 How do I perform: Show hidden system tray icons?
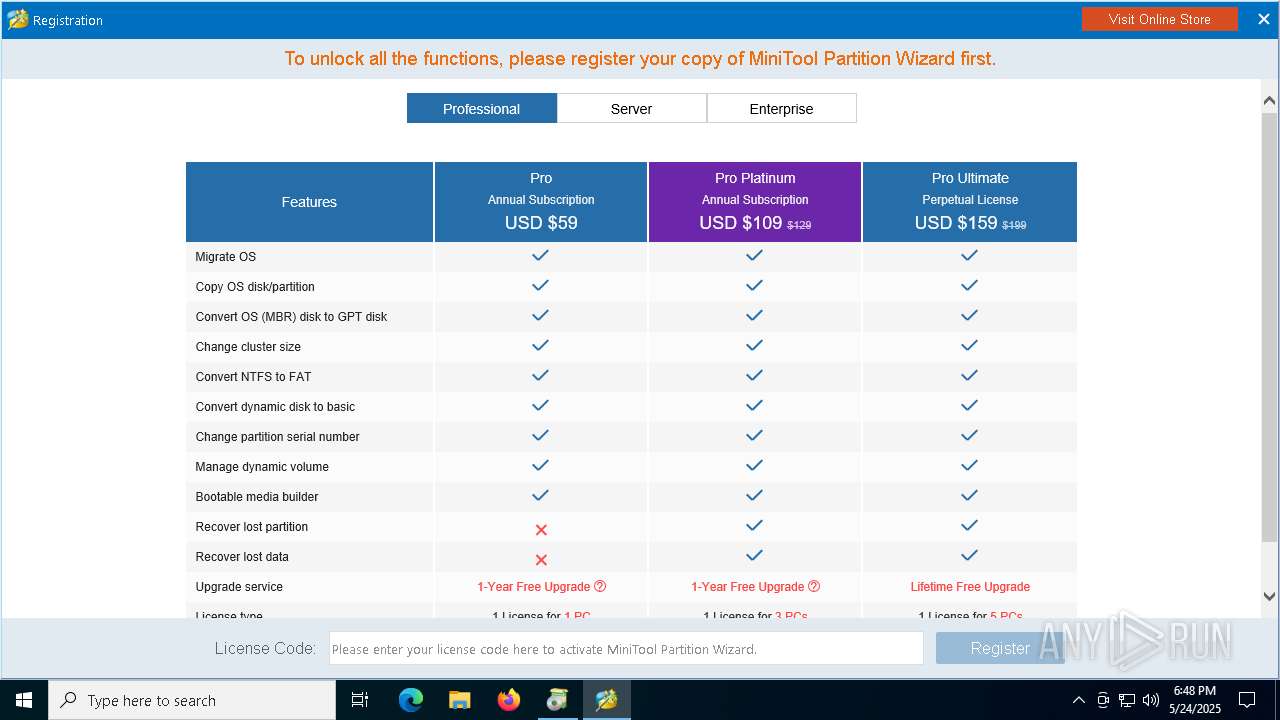1078,700
